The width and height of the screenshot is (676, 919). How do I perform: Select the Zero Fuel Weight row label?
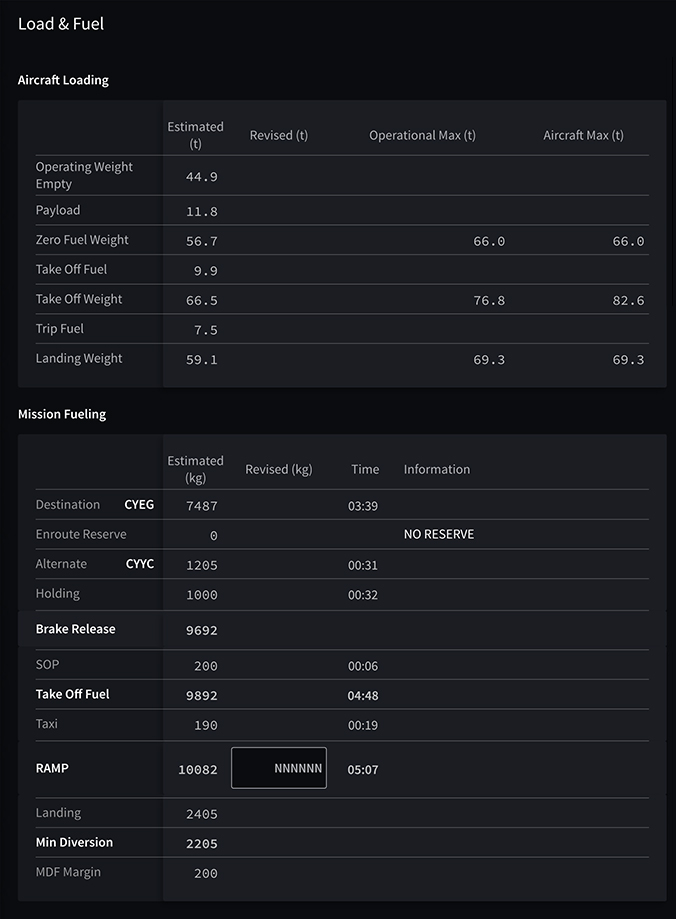82,240
